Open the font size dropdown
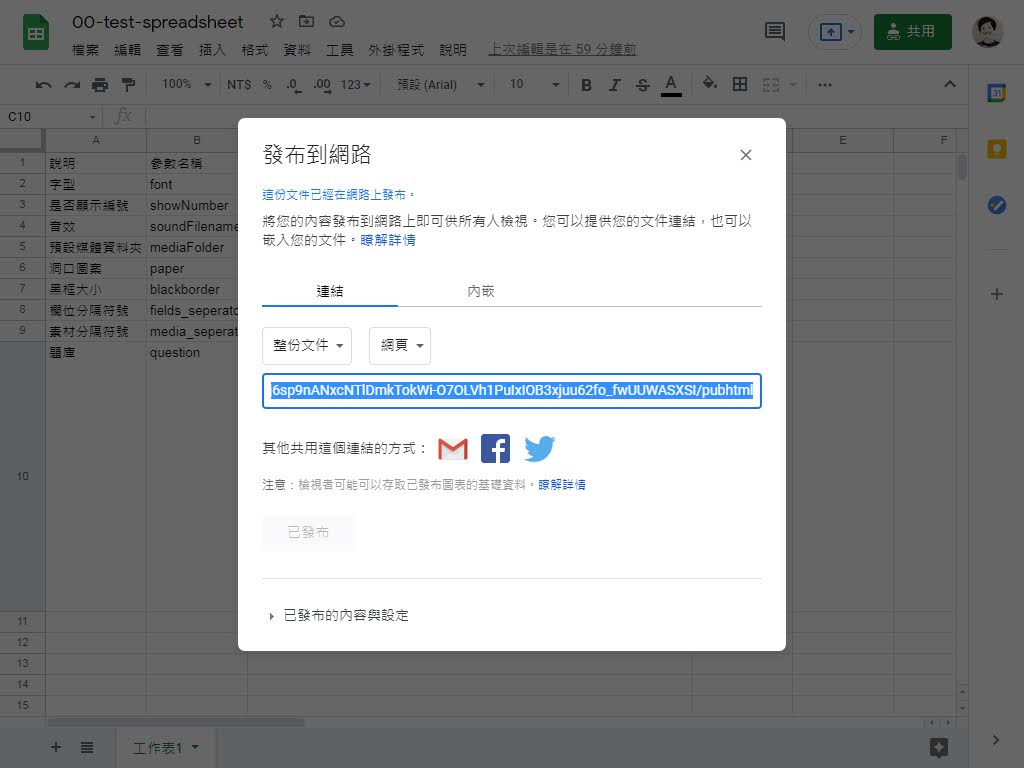 (x=530, y=85)
